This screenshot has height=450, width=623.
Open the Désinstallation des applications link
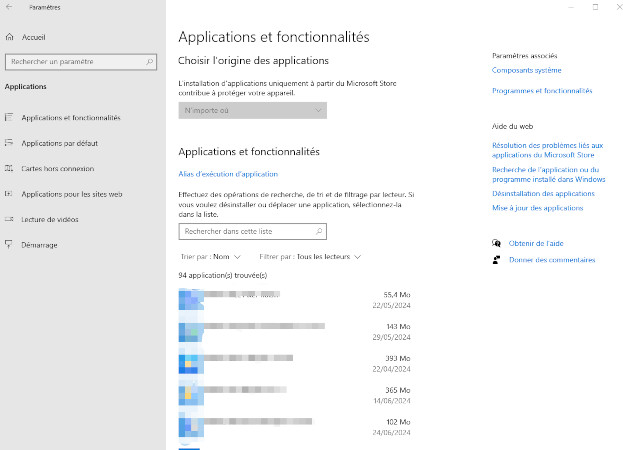[543, 193]
